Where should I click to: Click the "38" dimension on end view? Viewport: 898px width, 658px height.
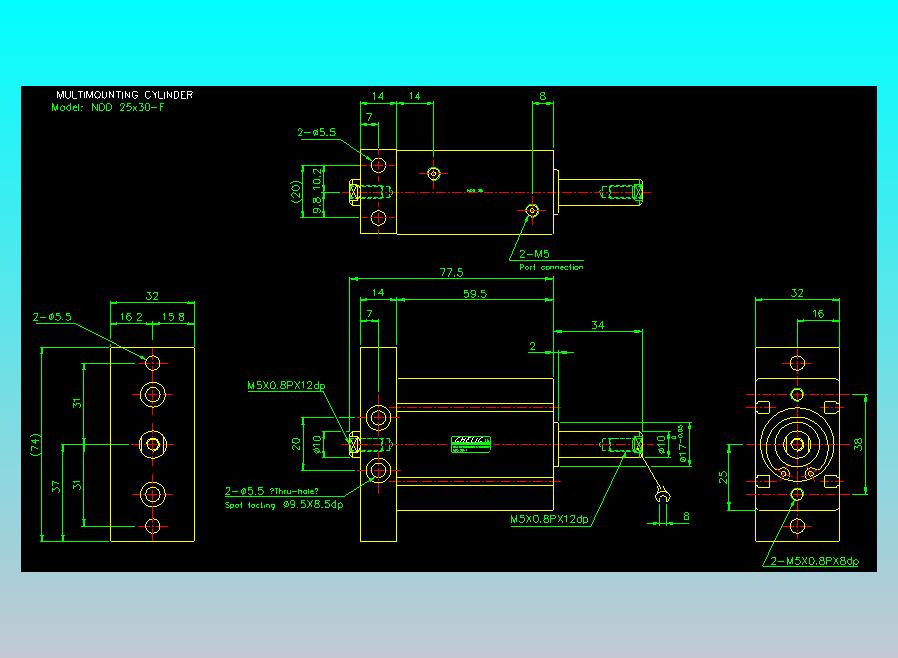point(857,444)
